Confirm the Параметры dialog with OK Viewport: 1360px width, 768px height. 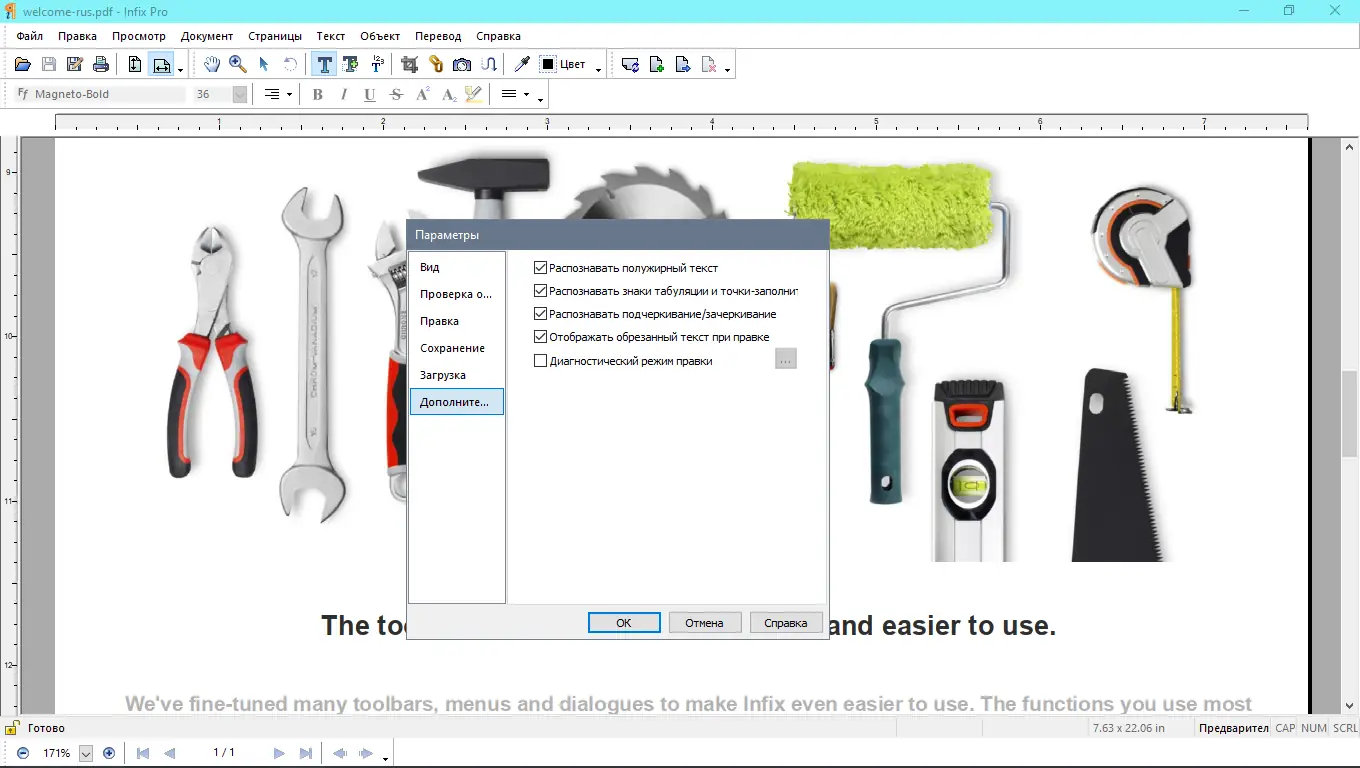click(x=624, y=622)
